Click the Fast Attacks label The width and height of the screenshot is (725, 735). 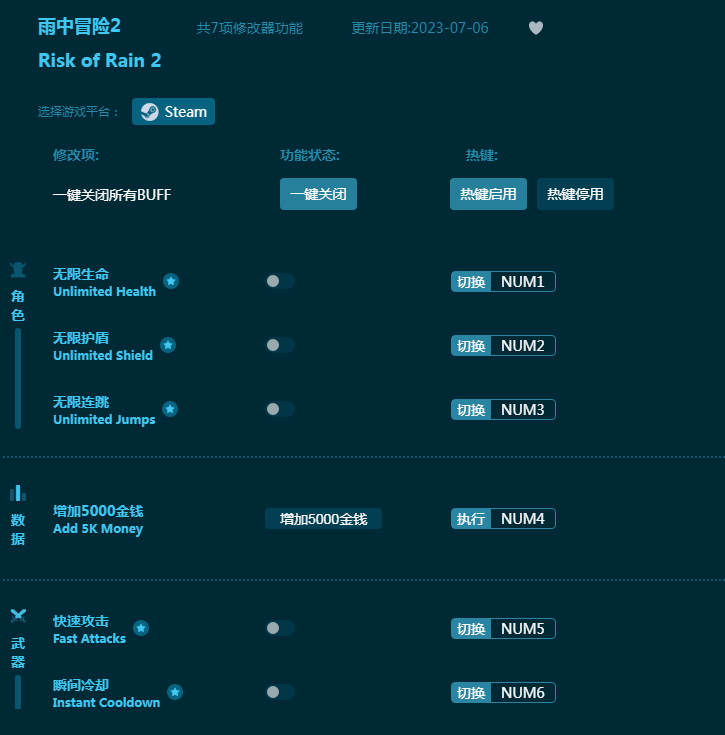coord(89,638)
